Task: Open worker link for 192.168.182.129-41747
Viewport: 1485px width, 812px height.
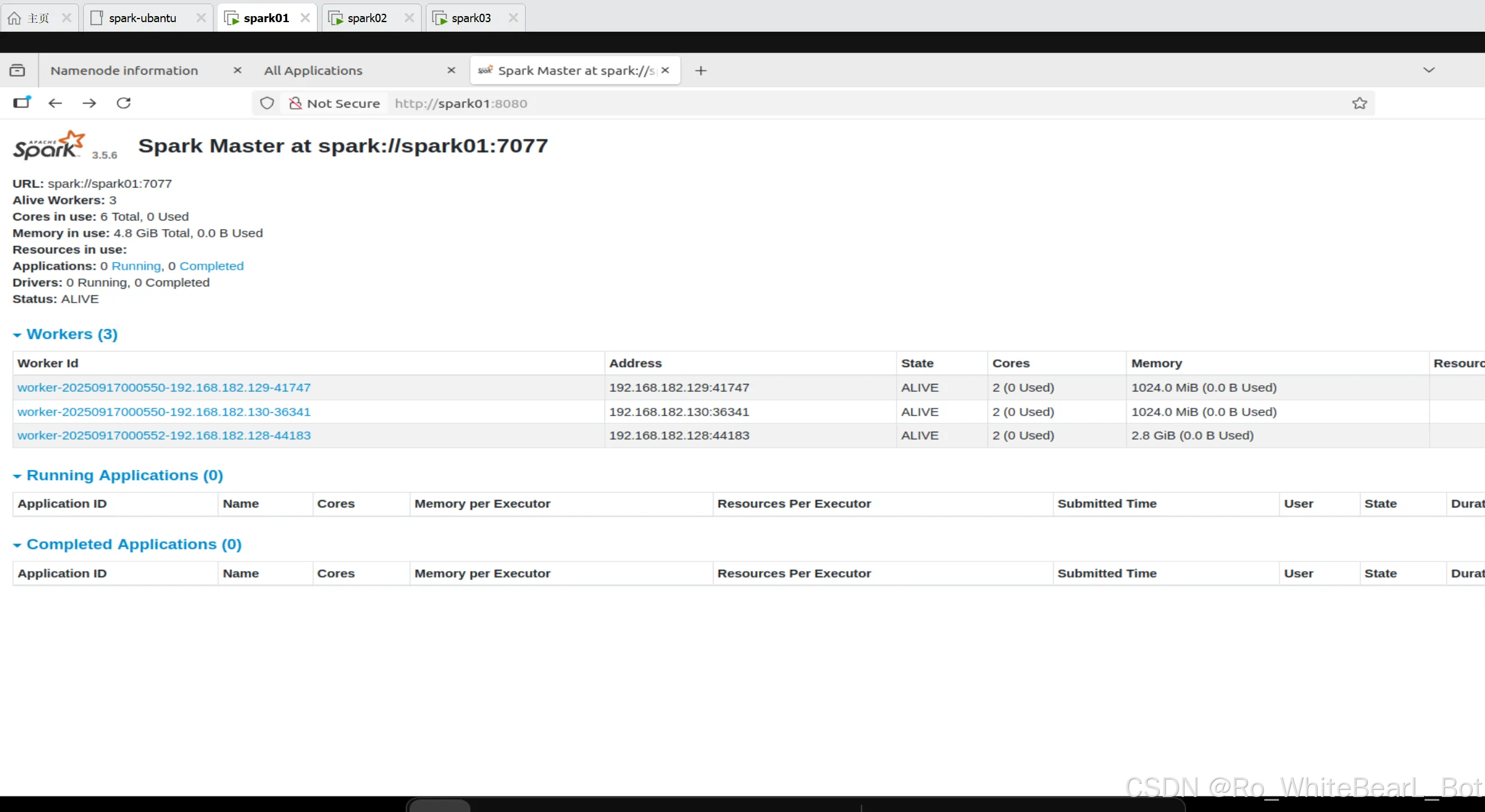Action: click(x=164, y=387)
